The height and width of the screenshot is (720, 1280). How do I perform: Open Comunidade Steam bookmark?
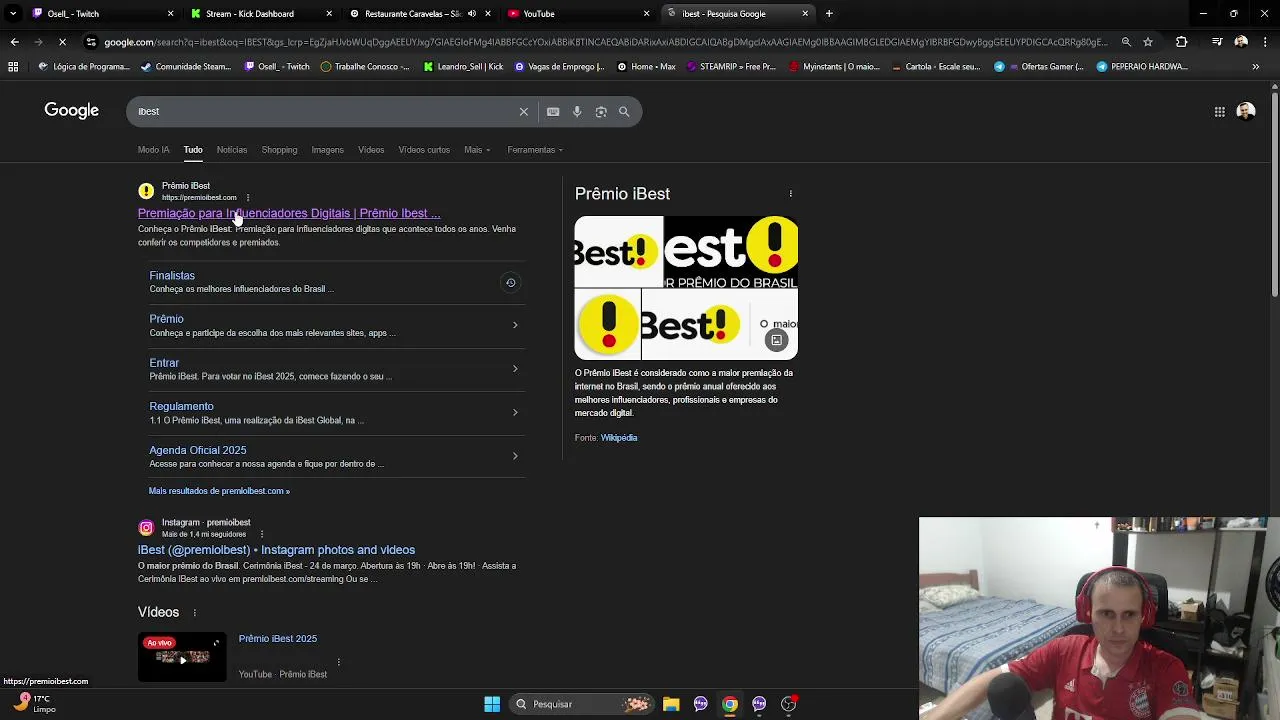click(186, 67)
